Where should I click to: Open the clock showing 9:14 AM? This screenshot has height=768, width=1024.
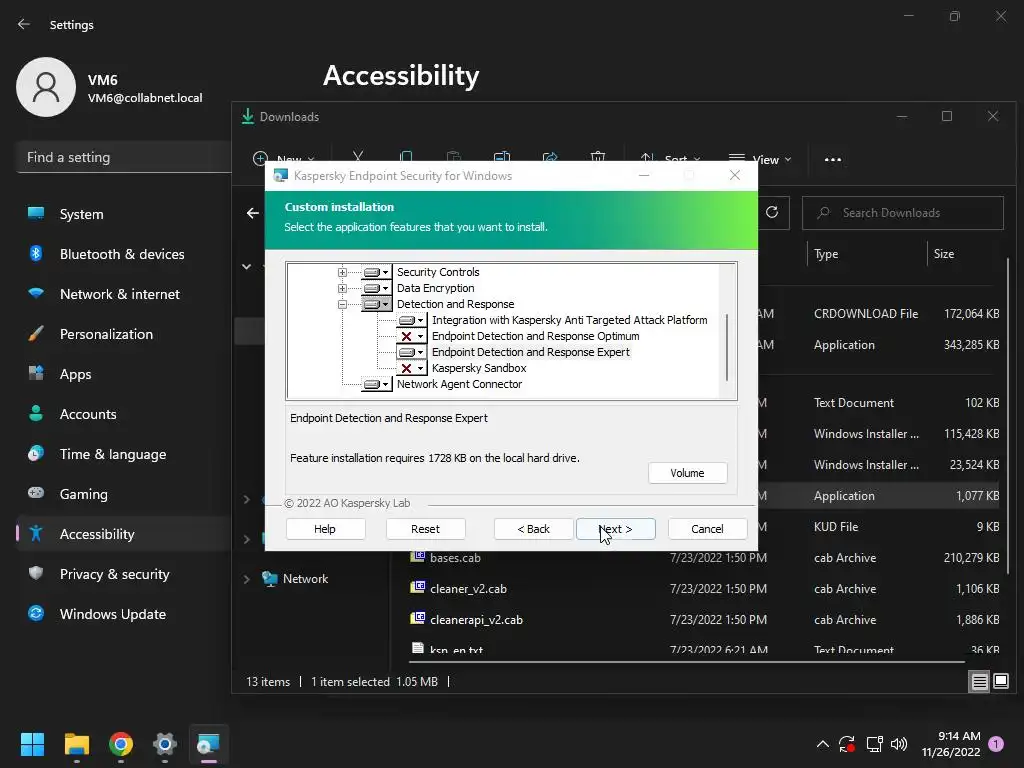click(951, 744)
